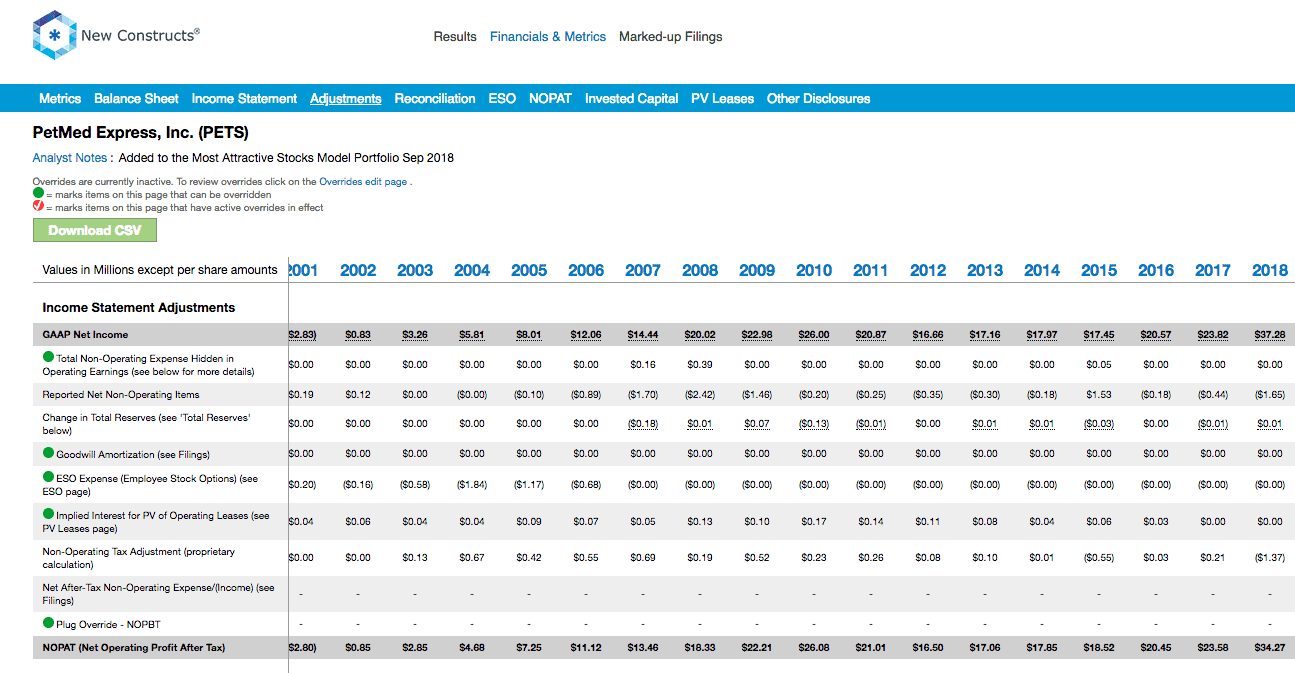Click green override dot beside Goodwill Amortization
Image resolution: width=1295 pixels, height=673 pixels.
tap(48, 453)
